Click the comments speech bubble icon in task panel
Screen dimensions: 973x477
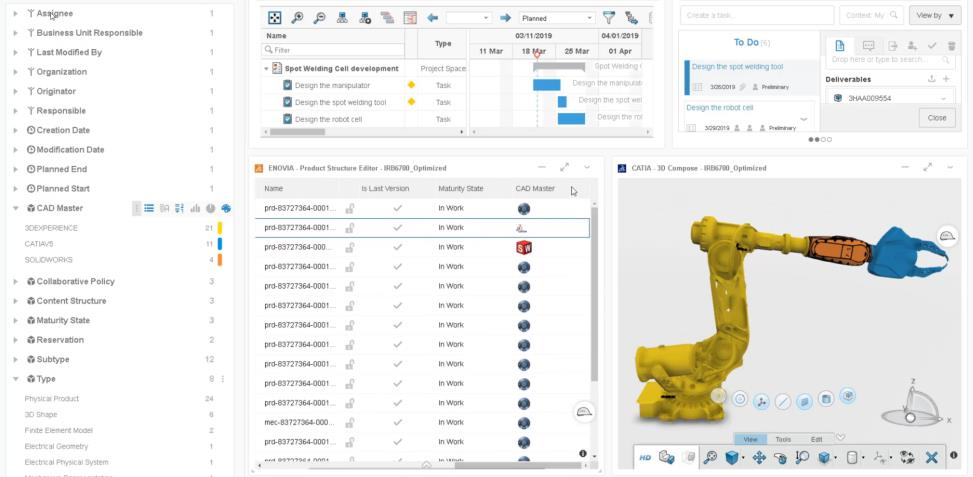pyautogui.click(x=868, y=46)
